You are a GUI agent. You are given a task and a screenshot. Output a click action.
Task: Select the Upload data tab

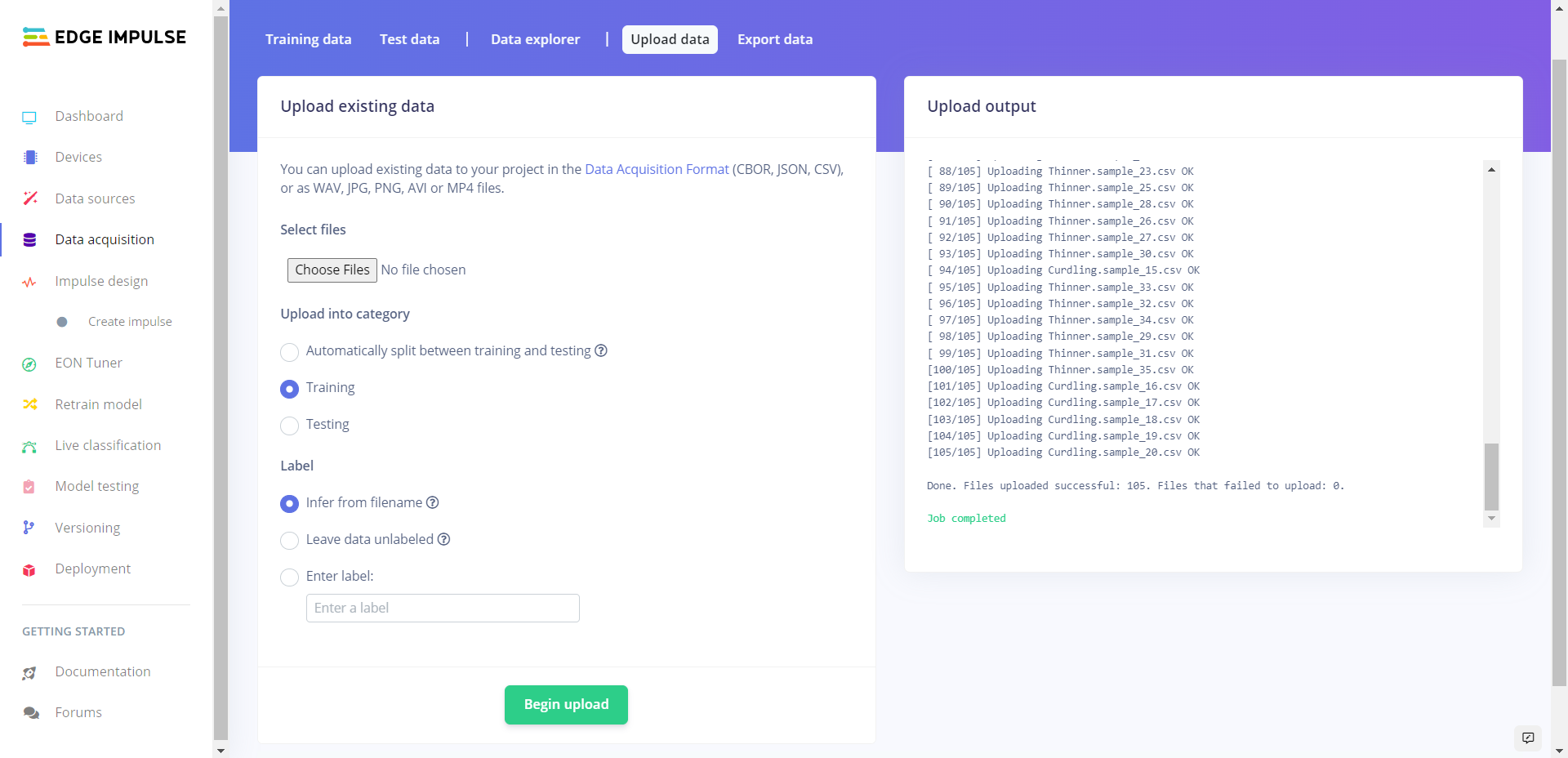tap(670, 39)
